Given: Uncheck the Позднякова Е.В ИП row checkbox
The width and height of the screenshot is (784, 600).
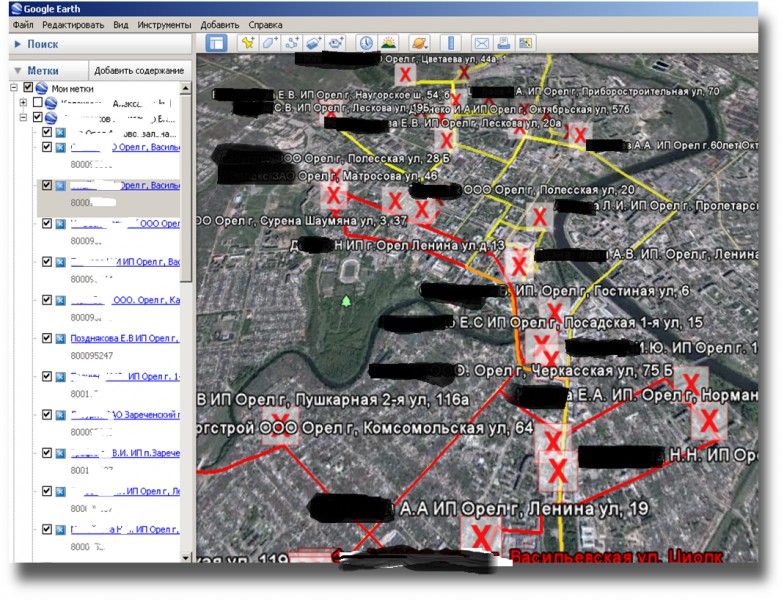Looking at the screenshot, I should click(x=47, y=338).
